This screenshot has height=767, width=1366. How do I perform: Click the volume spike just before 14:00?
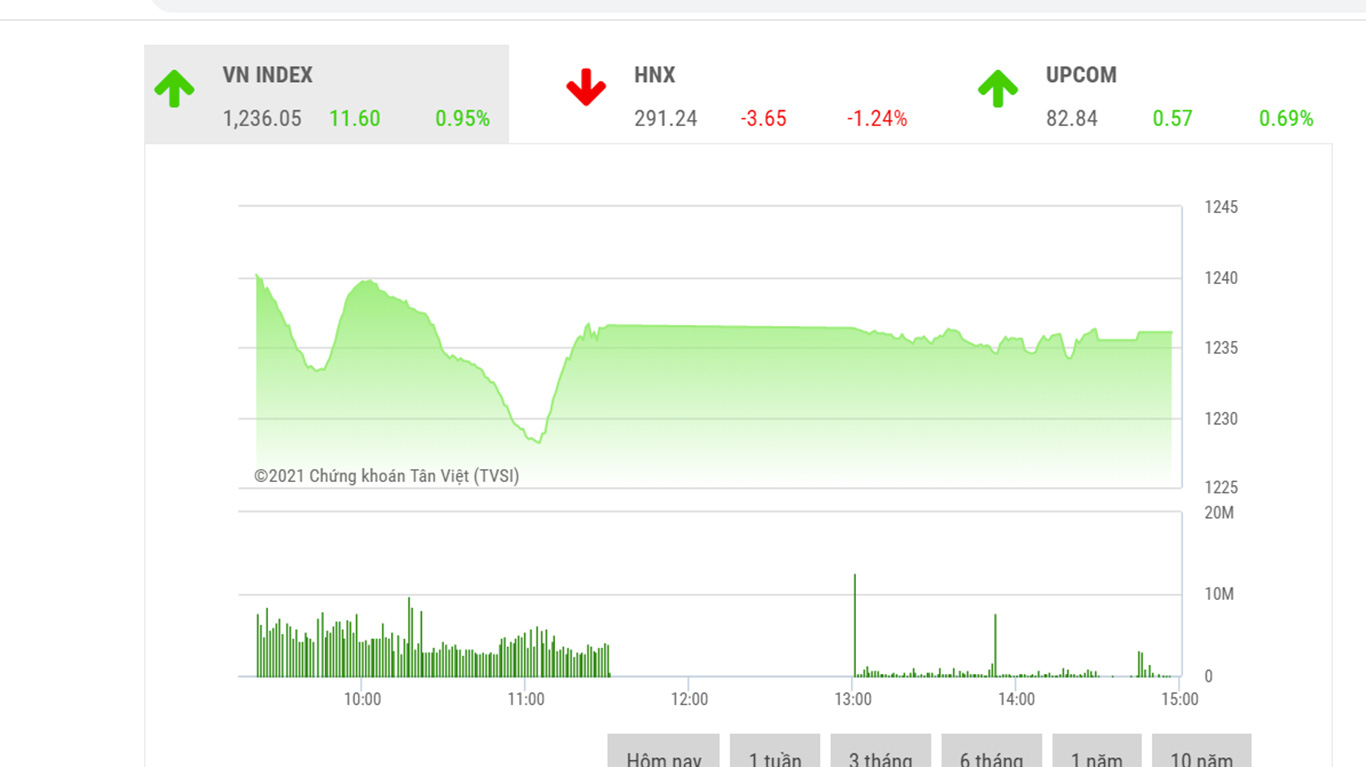pos(995,645)
